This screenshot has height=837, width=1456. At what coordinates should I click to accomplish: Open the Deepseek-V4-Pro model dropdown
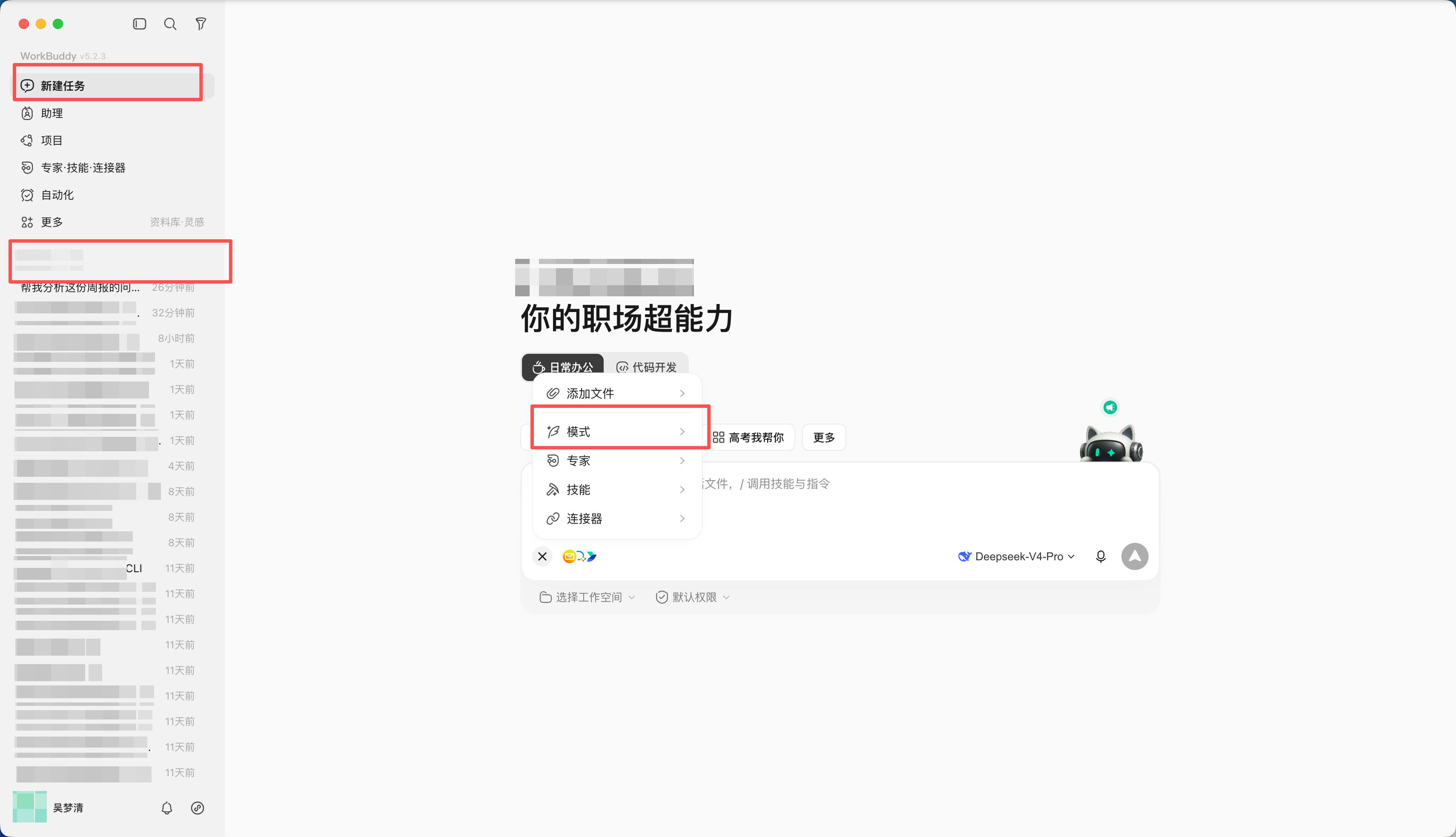coord(1016,556)
